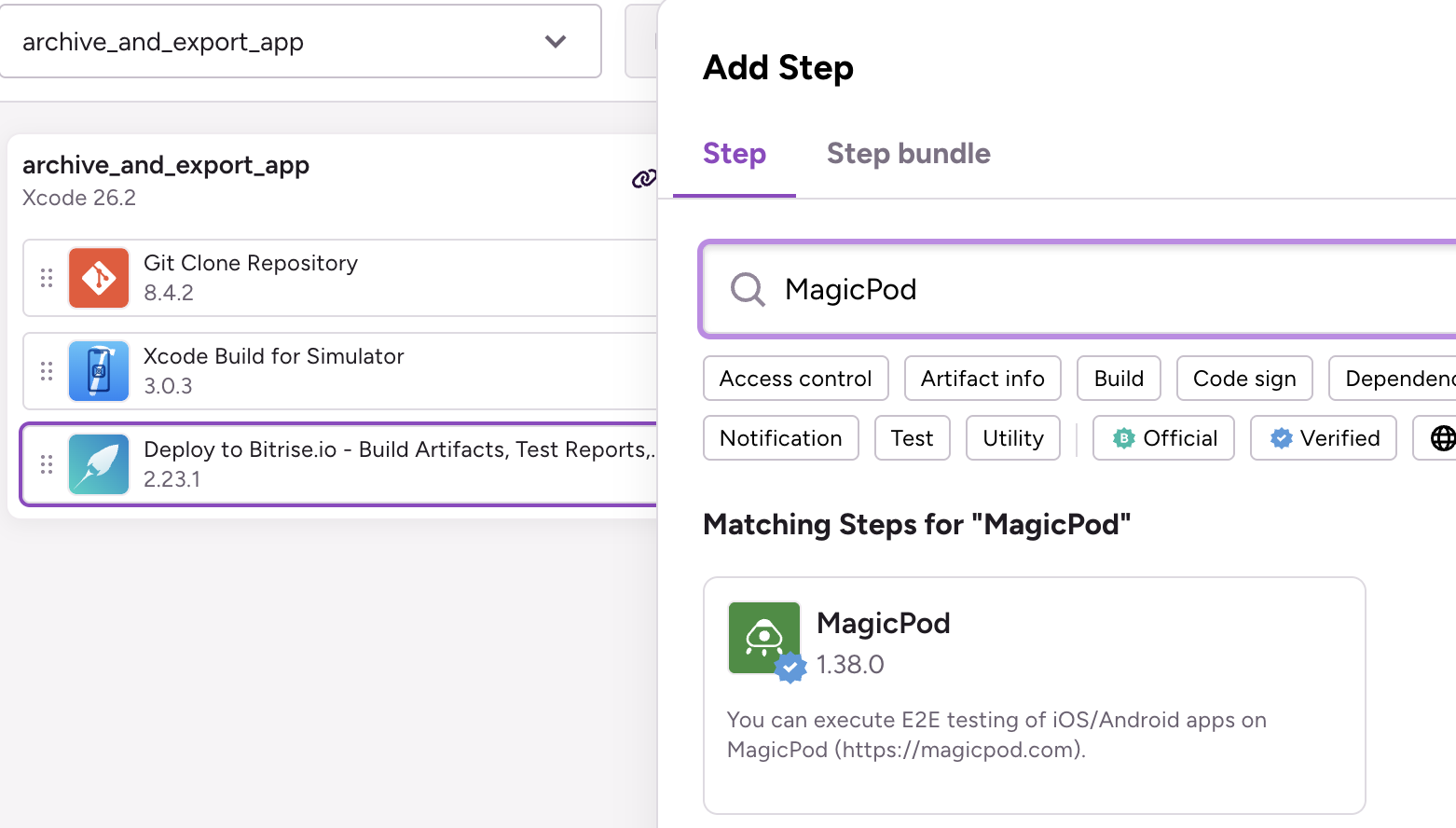
Task: Click the Git Clone Repository step icon
Action: click(99, 278)
